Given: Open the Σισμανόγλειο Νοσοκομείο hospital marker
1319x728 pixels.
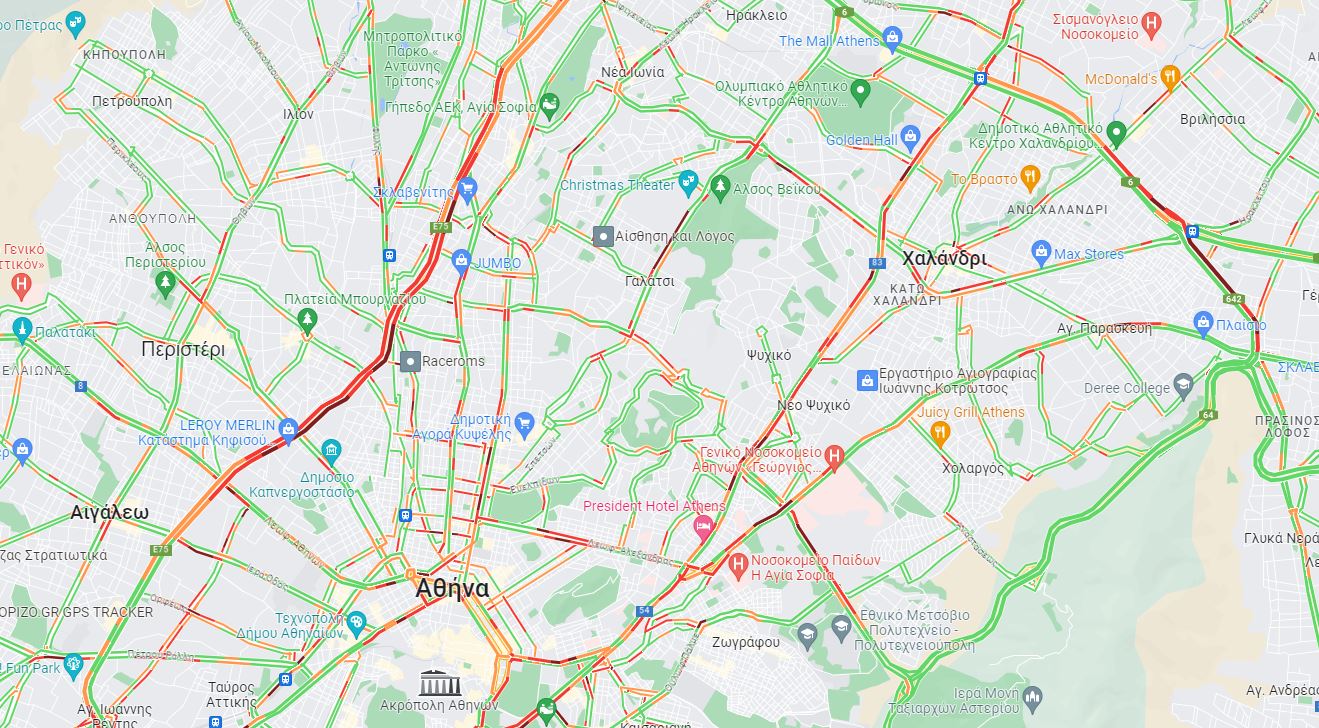Looking at the screenshot, I should [1151, 23].
